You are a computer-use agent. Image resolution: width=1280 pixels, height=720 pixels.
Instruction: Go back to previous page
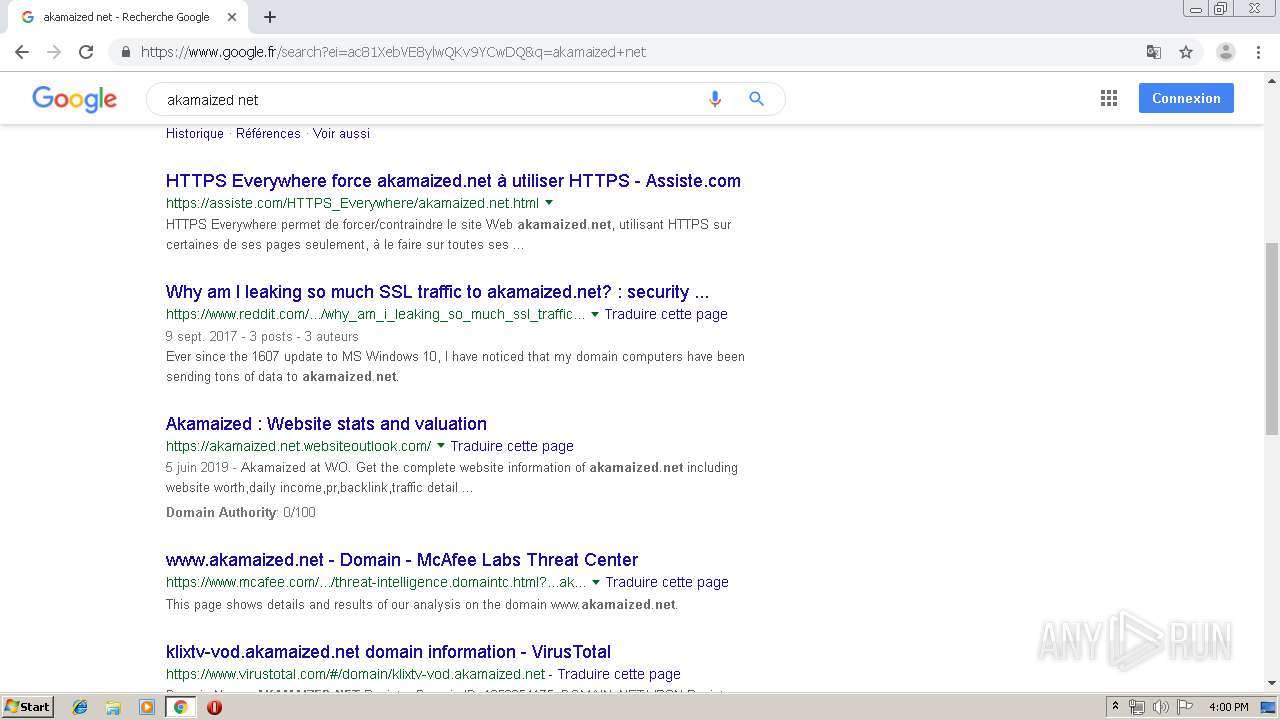(22, 52)
